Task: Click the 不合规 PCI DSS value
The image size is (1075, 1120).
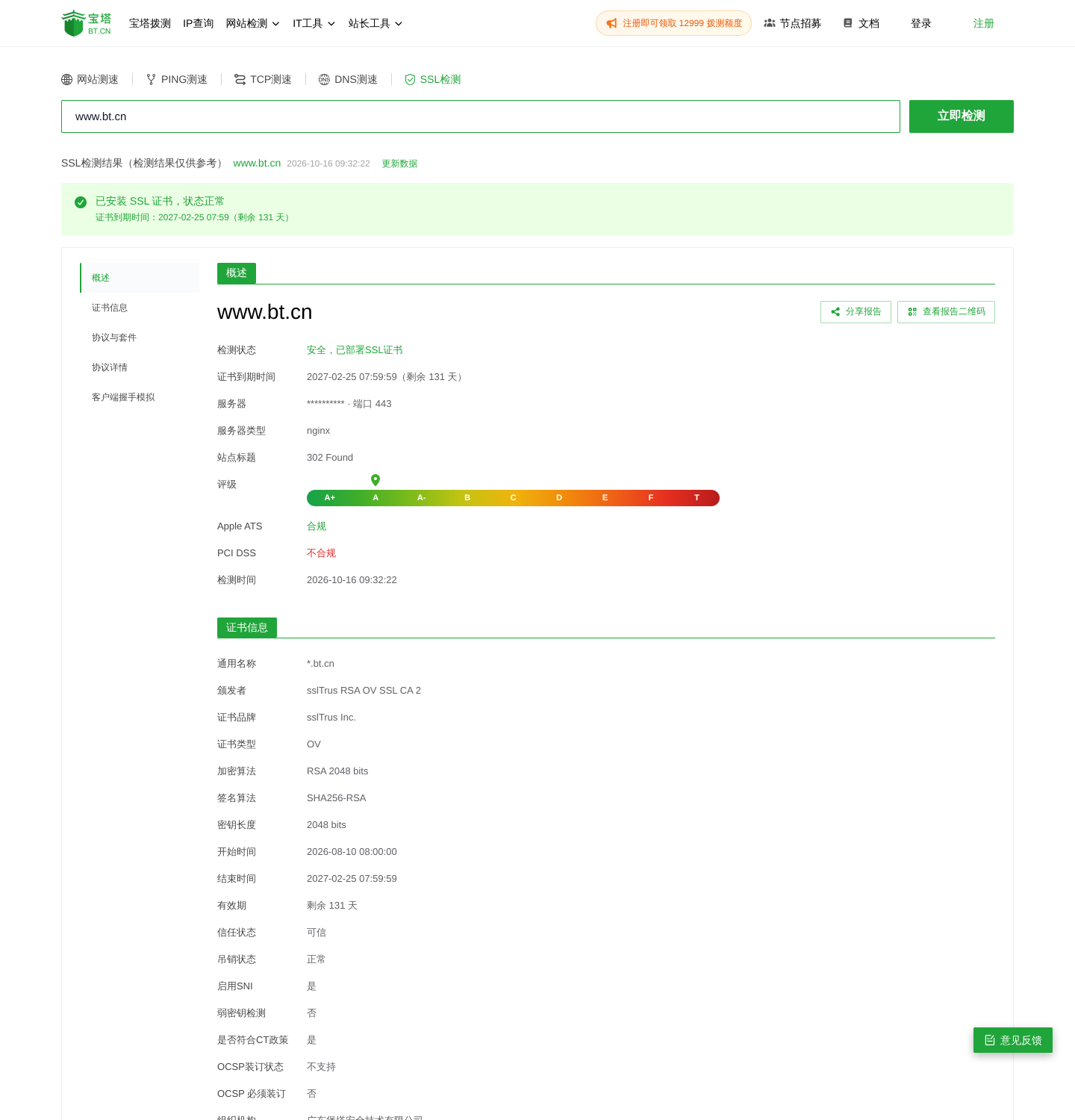Action: coord(321,553)
